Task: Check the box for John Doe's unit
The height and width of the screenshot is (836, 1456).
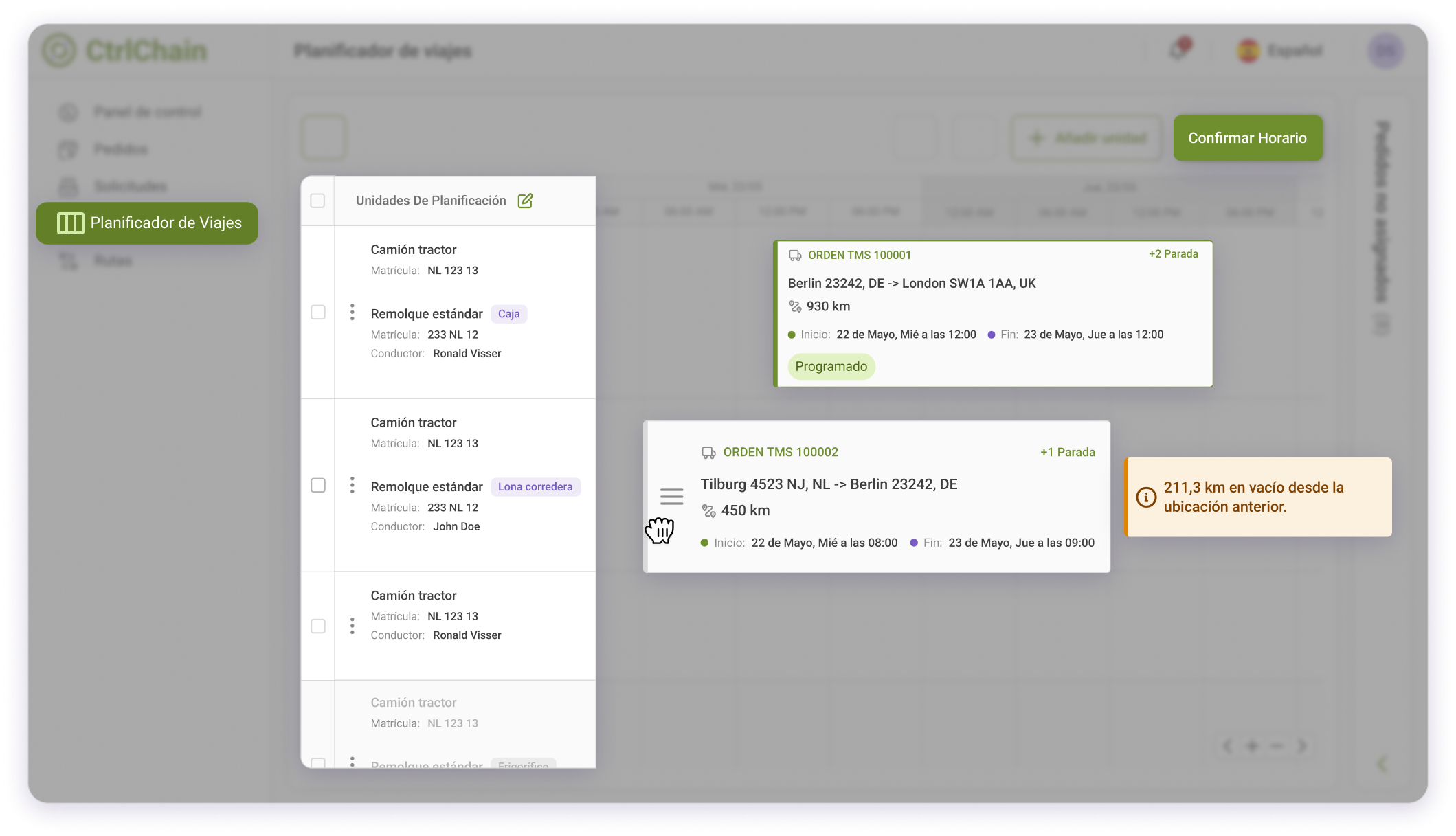Action: coord(318,486)
